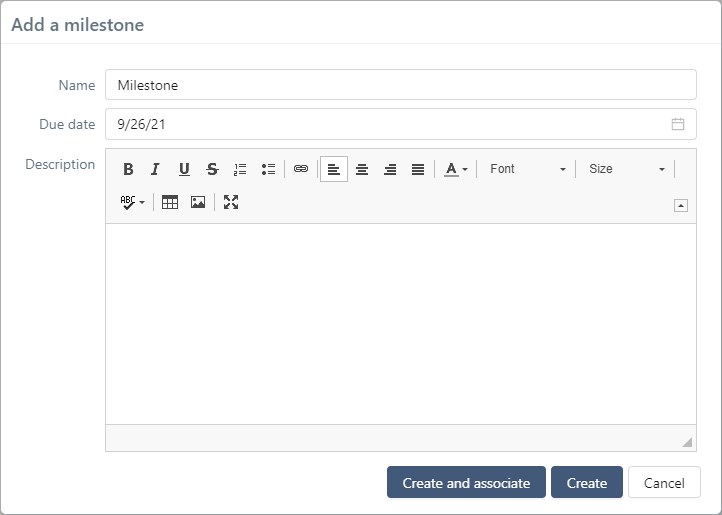Image resolution: width=722 pixels, height=515 pixels.
Task: Insert a numbered list
Action: click(x=240, y=169)
